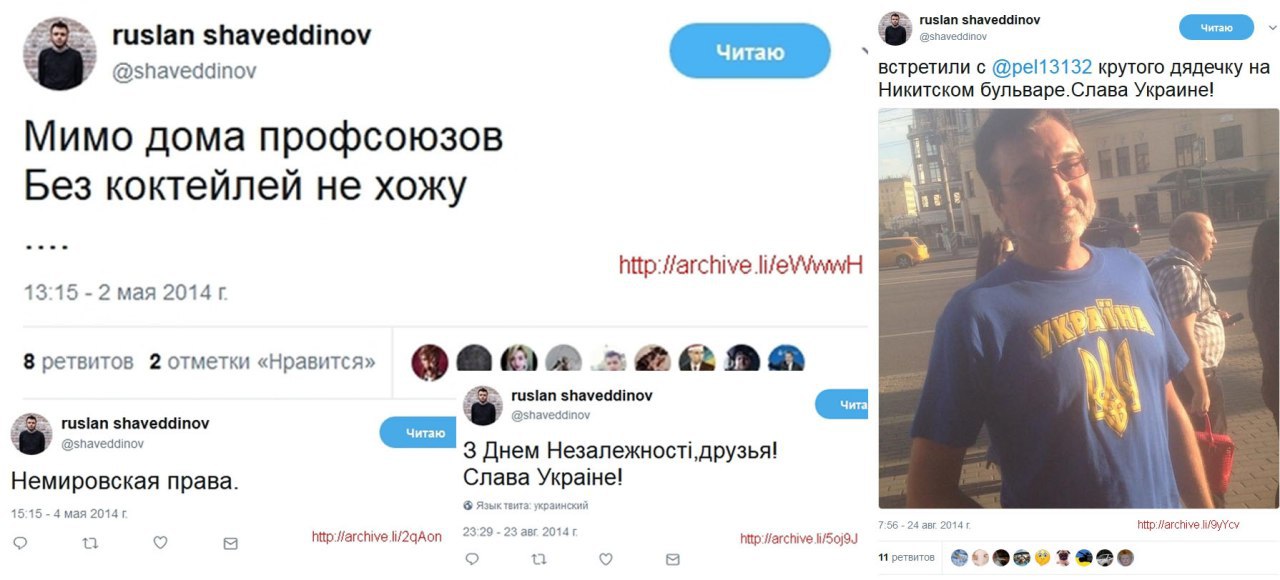Click envelope icon under З Днем Незалежності tweet
Screen dimensions: 1280x580
[672, 559]
